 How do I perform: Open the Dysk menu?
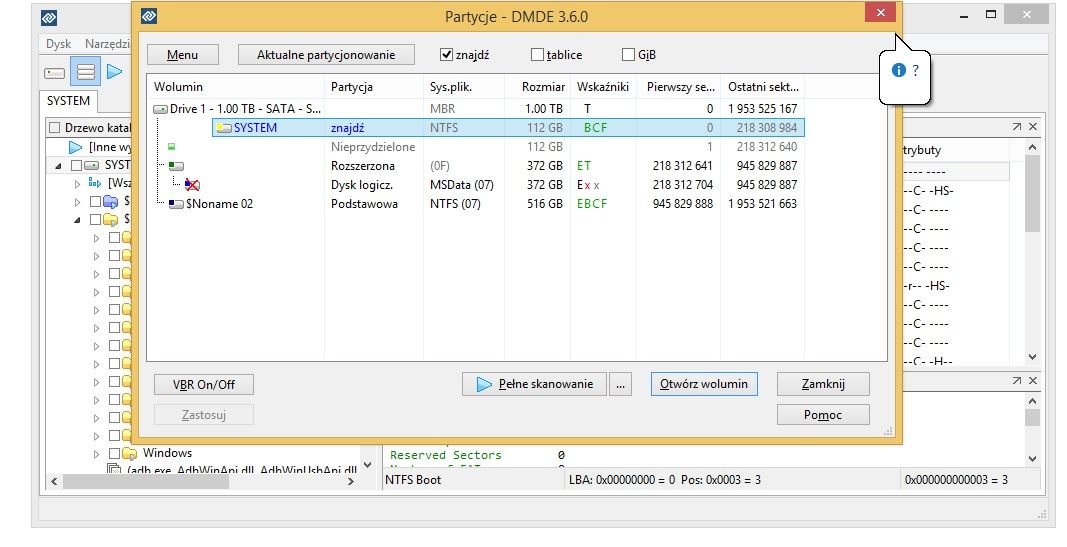(x=59, y=44)
